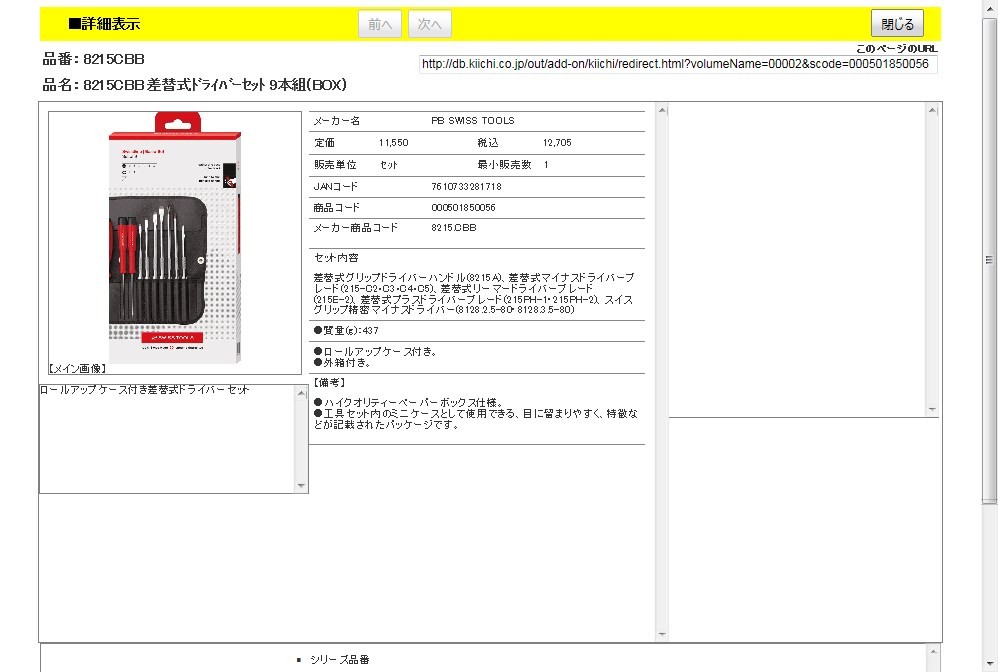Image resolution: width=998 pixels, height=672 pixels.
Task: Click the description box scroll-up arrow
Action: 302,393
